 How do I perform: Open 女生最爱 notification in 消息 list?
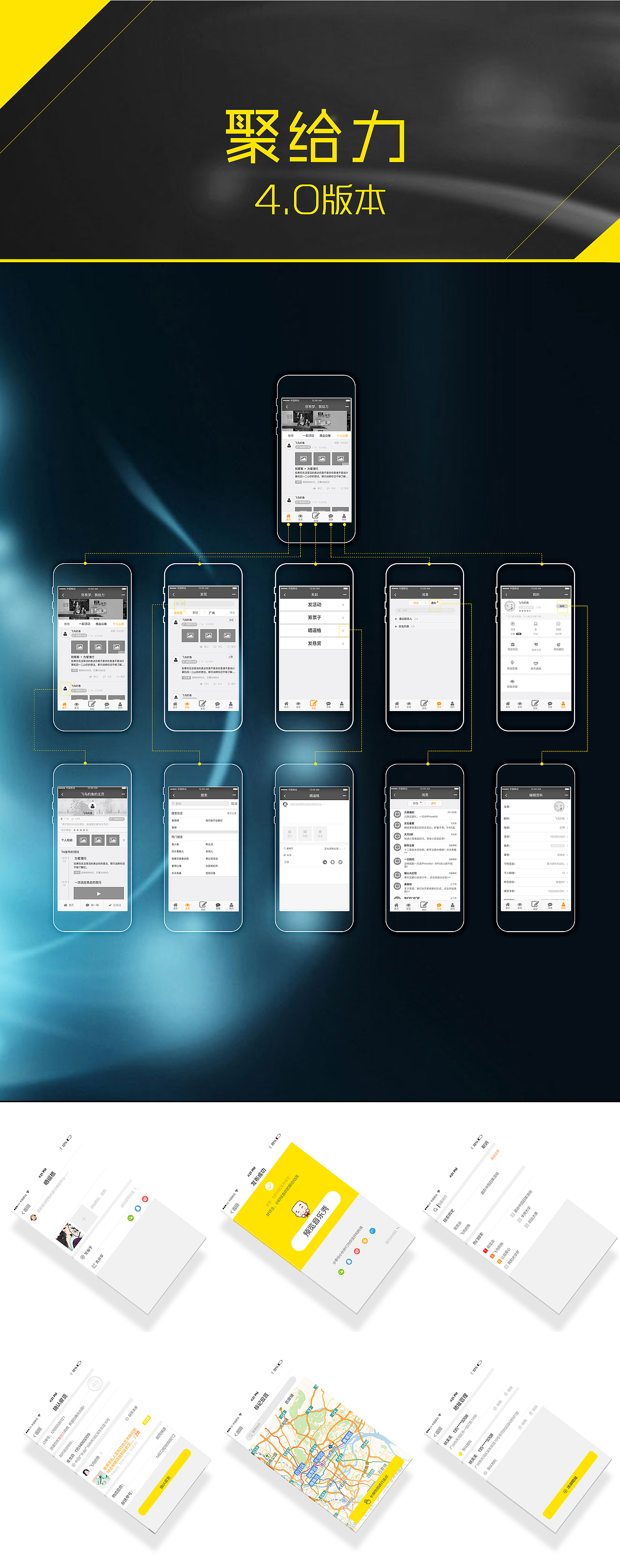point(425,825)
